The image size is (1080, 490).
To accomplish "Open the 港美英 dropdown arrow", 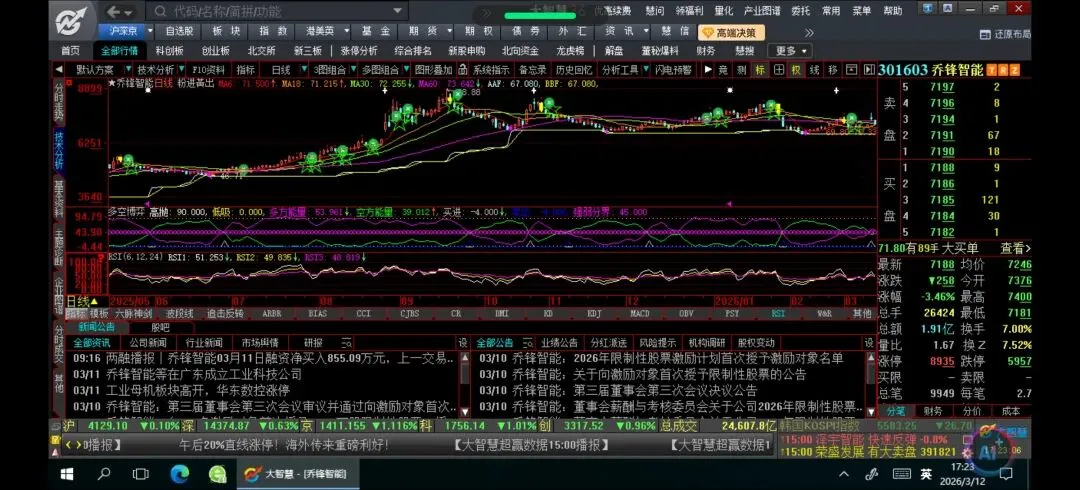I will coord(346,32).
